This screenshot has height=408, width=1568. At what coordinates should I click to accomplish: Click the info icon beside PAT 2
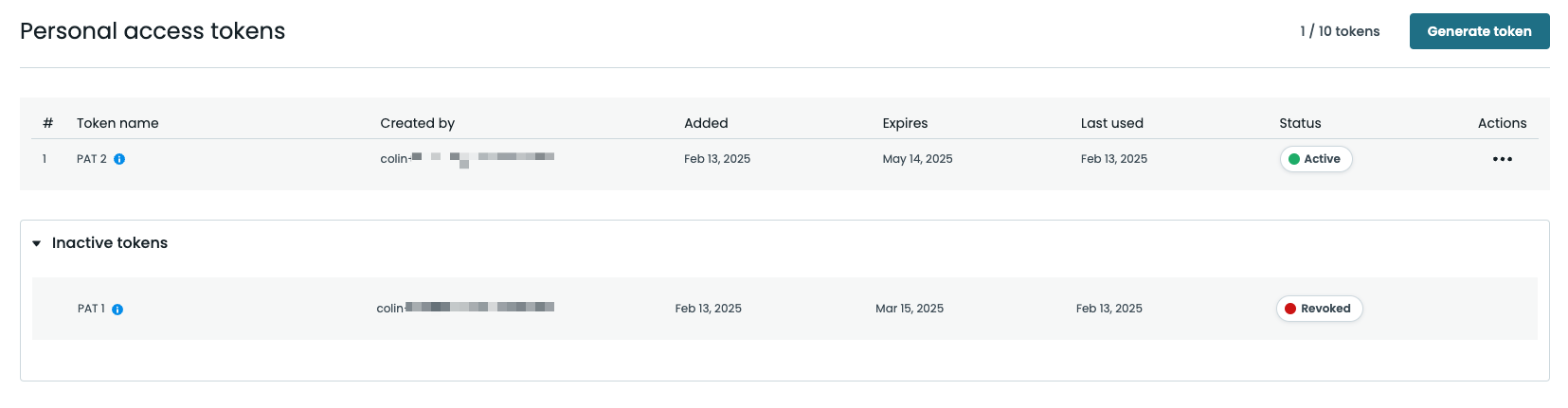pyautogui.click(x=119, y=159)
